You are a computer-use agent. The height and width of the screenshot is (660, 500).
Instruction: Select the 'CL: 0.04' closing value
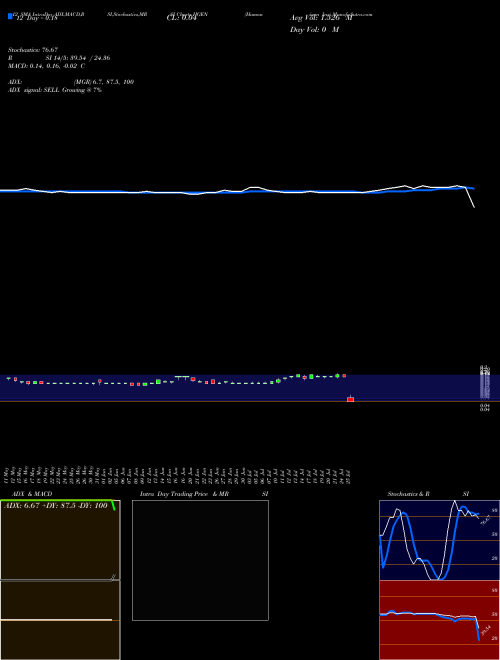click(182, 18)
